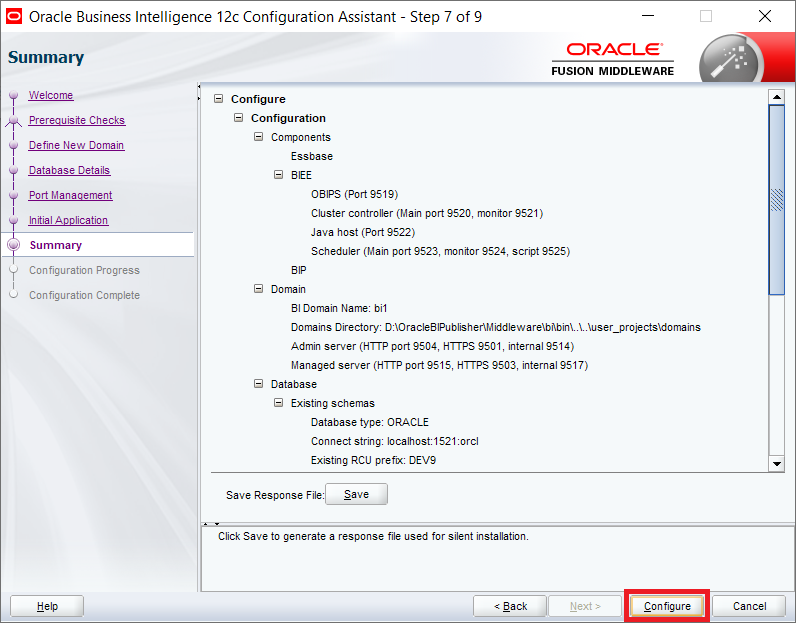Collapse the Domain node
The width and height of the screenshot is (796, 623).
tap(259, 289)
